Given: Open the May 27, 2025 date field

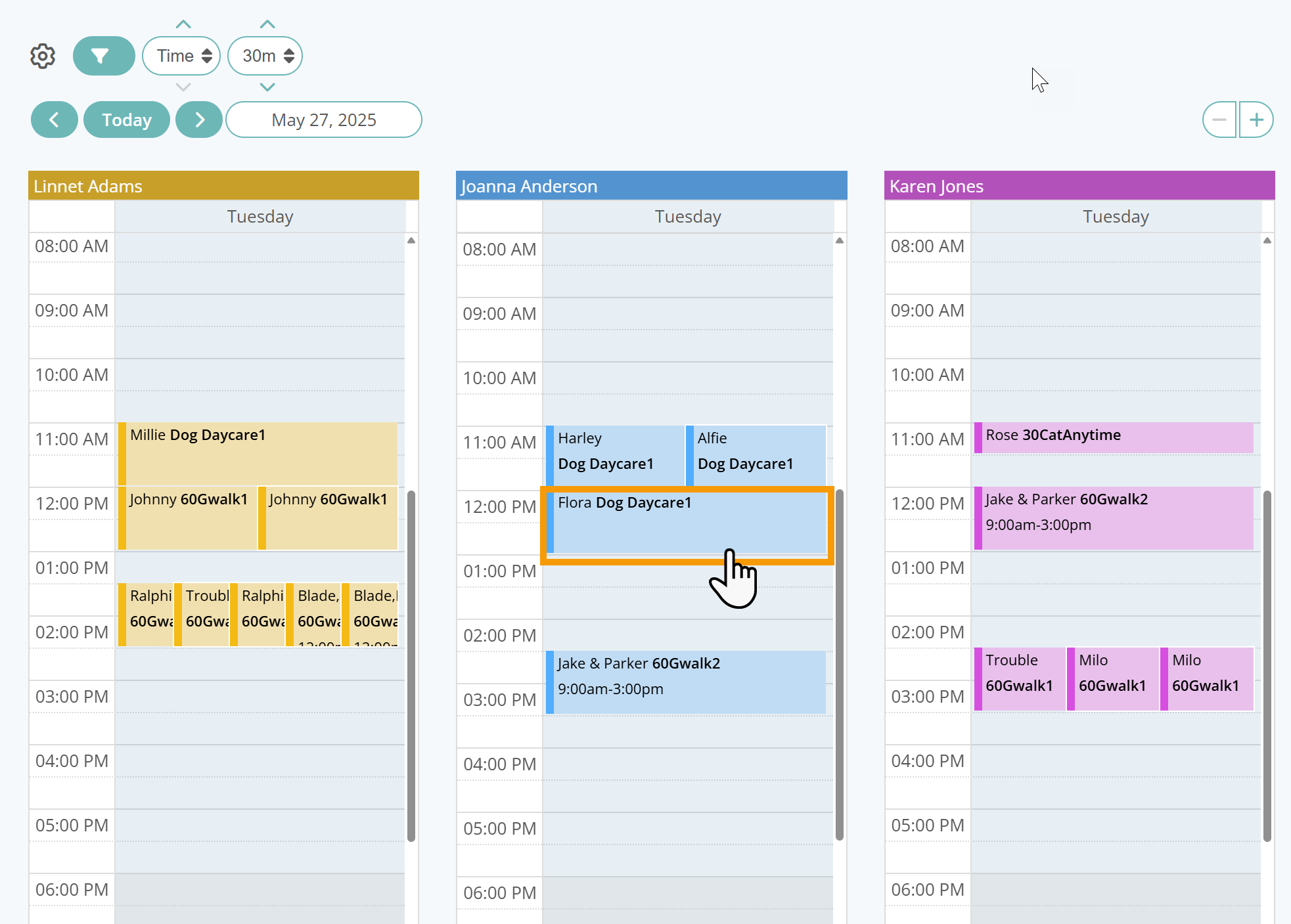Looking at the screenshot, I should tap(323, 120).
